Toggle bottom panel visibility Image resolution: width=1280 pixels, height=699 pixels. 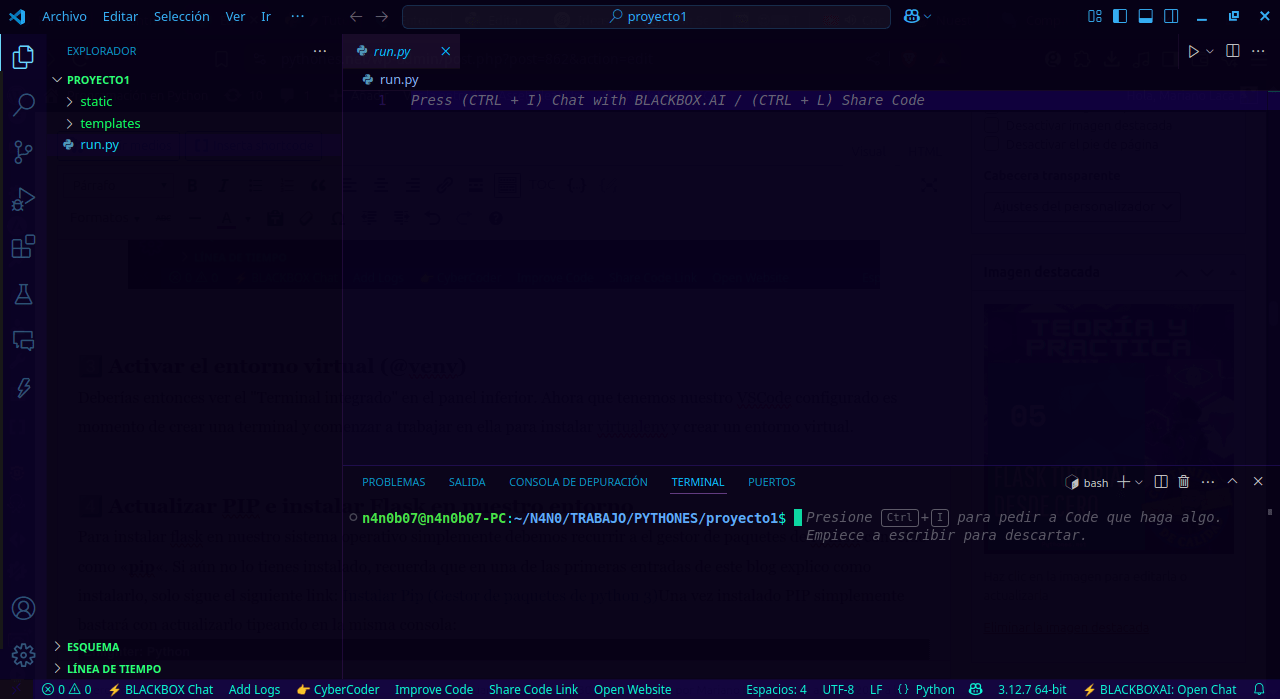[x=1146, y=16]
